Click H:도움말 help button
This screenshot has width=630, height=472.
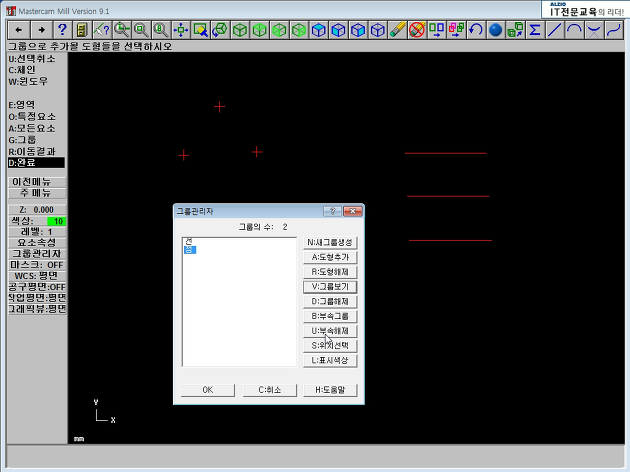pyautogui.click(x=330, y=390)
